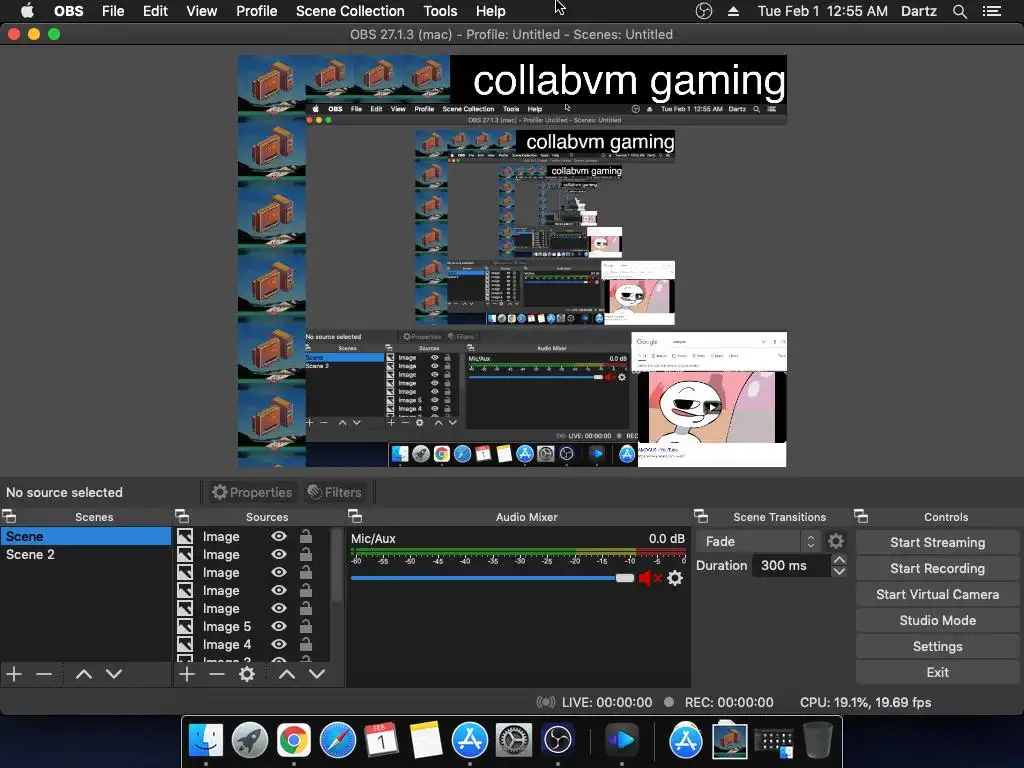Viewport: 1024px width, 768px height.
Task: Open Spotlight search in the menu bar
Action: (x=959, y=11)
